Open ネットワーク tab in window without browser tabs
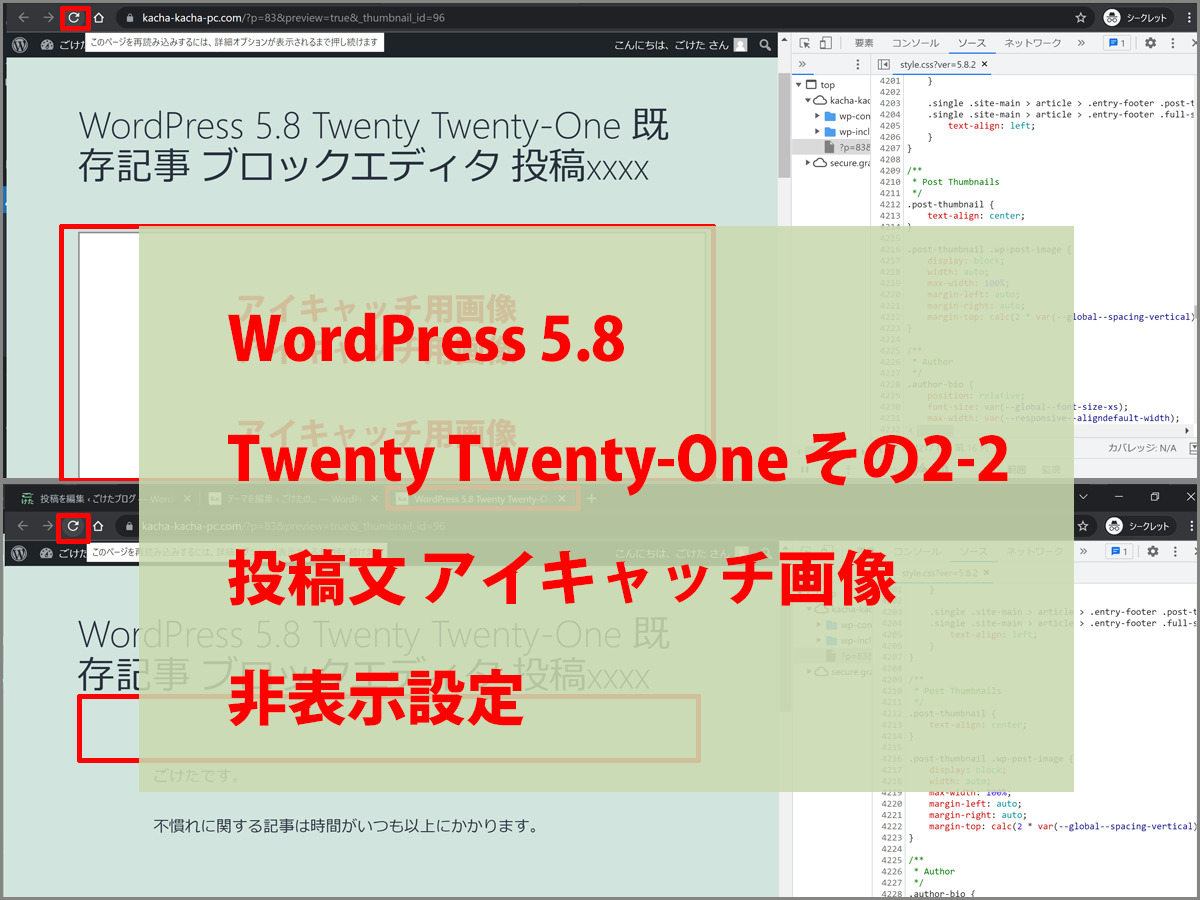Screen dimensions: 1200x900 [1033, 43]
